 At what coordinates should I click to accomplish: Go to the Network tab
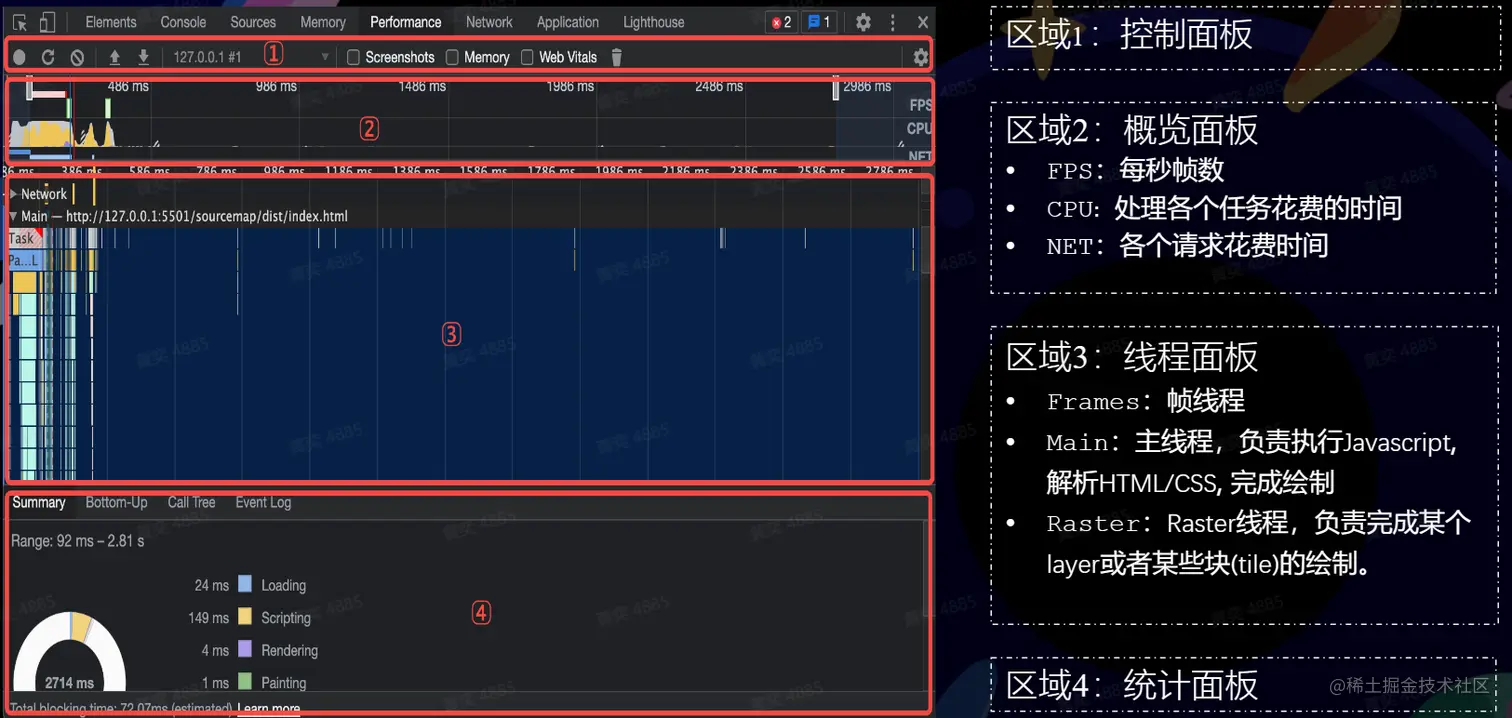[x=489, y=22]
